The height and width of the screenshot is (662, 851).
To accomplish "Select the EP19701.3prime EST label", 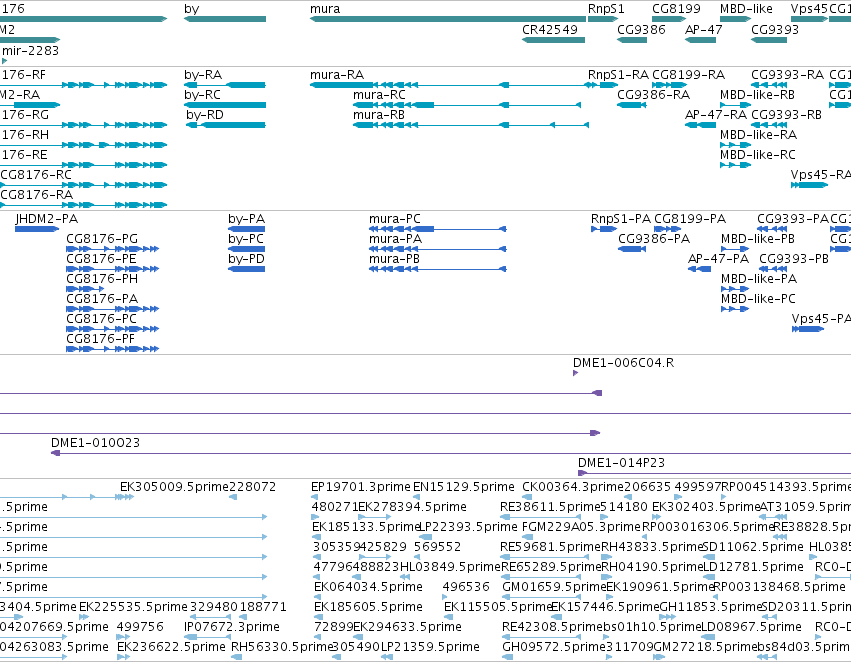I will (361, 487).
